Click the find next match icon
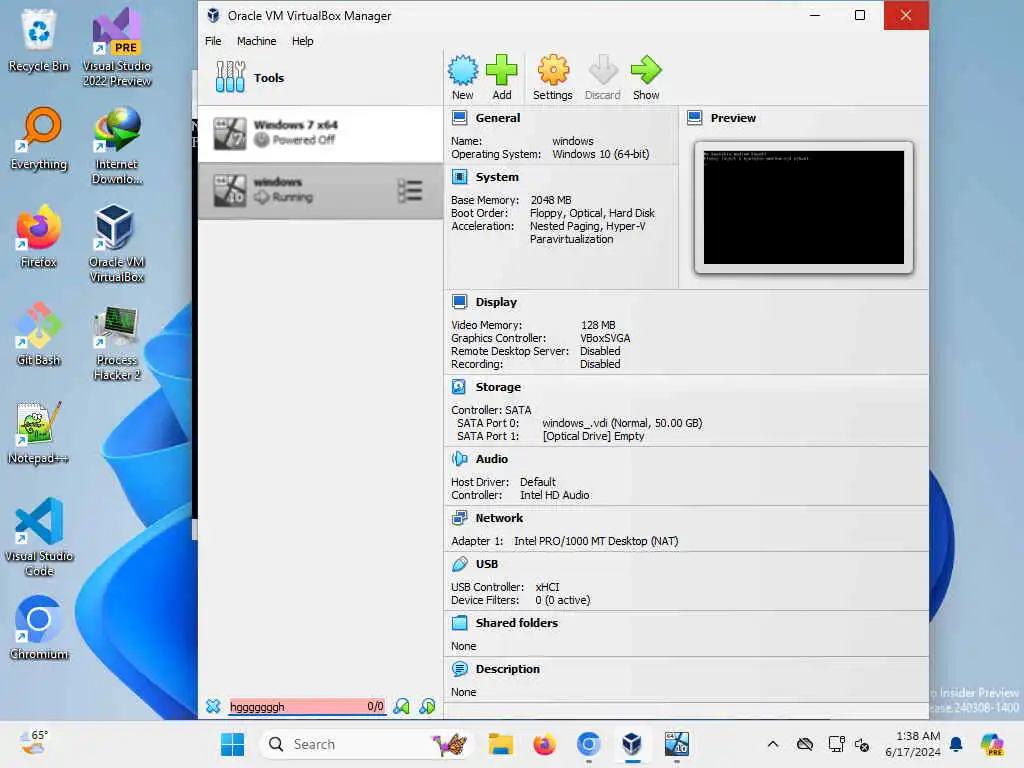This screenshot has width=1024, height=768. 427,706
